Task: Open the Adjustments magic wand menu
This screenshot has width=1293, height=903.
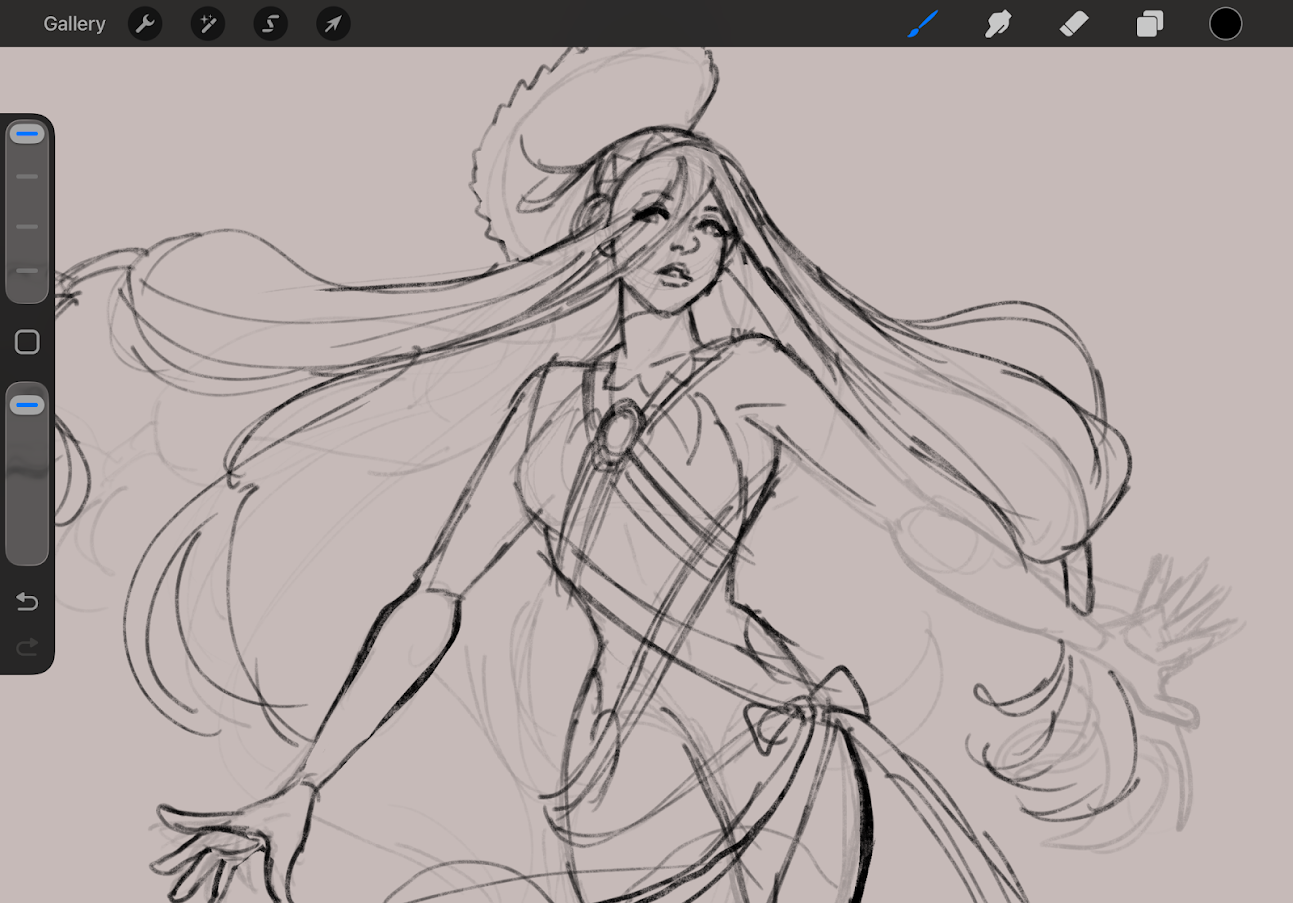Action: pyautogui.click(x=208, y=24)
